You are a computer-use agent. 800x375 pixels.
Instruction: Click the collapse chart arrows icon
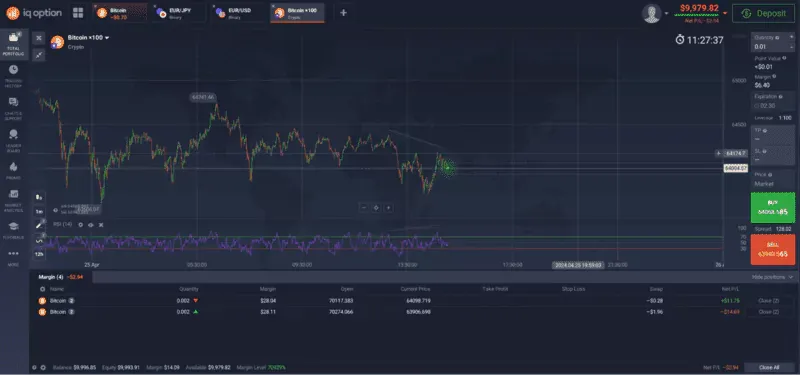click(x=39, y=55)
